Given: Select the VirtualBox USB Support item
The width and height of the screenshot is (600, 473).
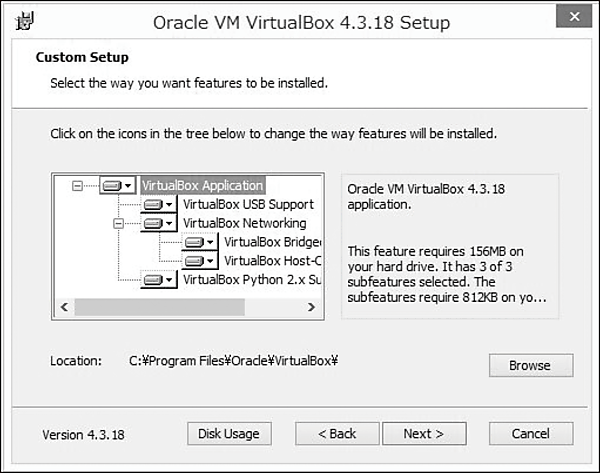Looking at the screenshot, I should (248, 204).
